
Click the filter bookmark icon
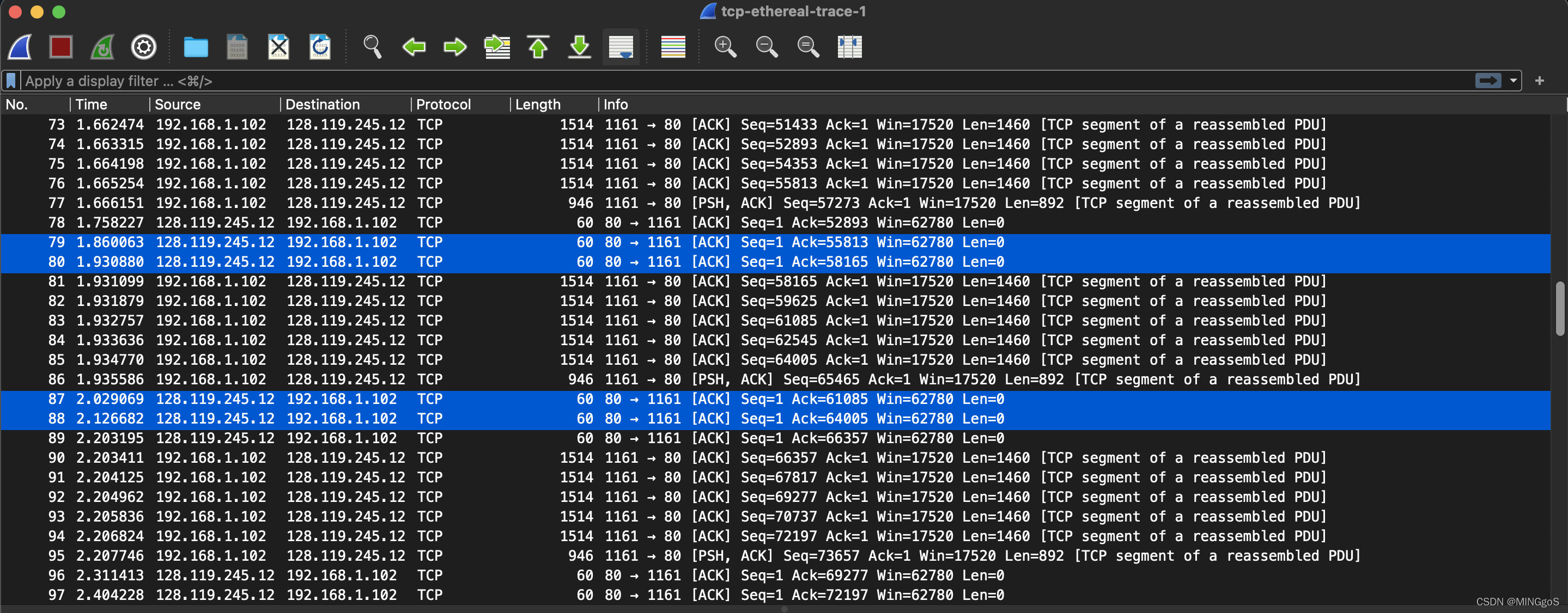11,81
